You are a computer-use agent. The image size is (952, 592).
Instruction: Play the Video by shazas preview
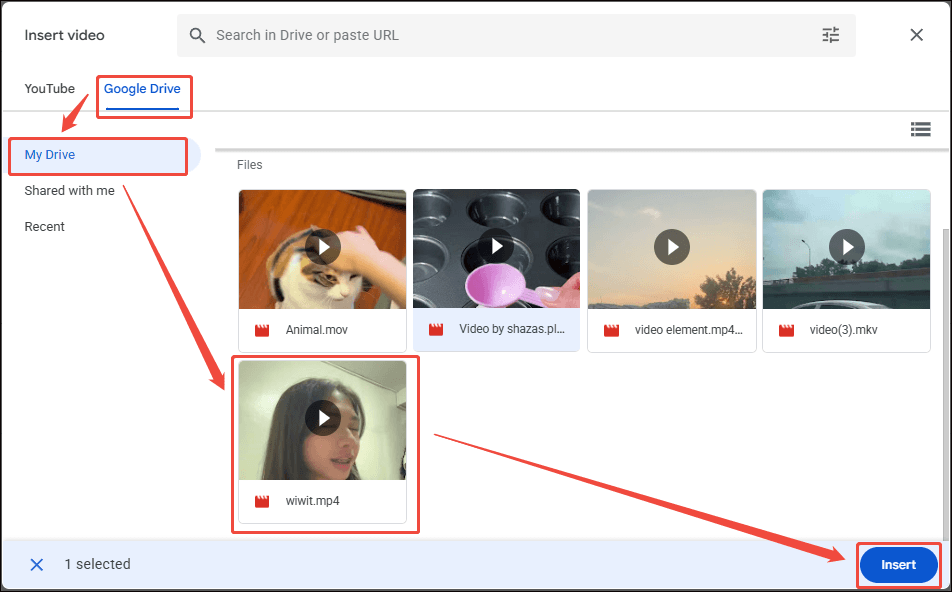click(496, 246)
